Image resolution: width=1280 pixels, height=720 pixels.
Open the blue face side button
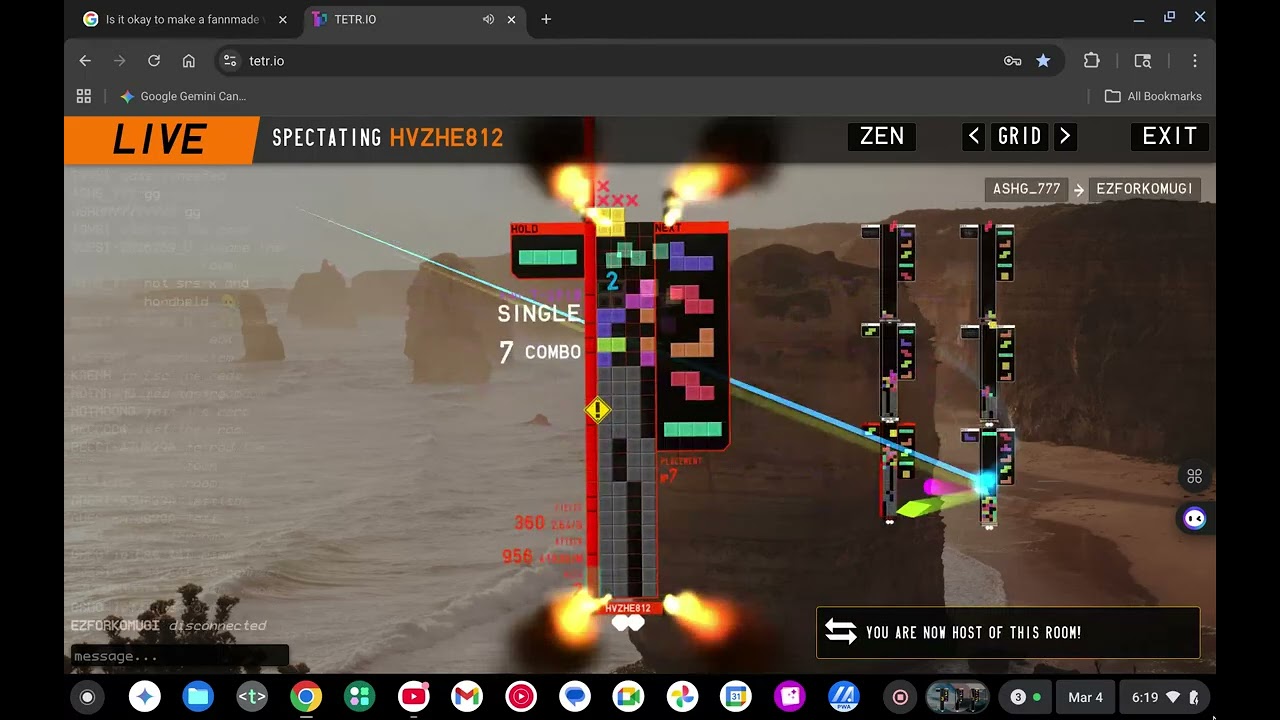[1194, 518]
